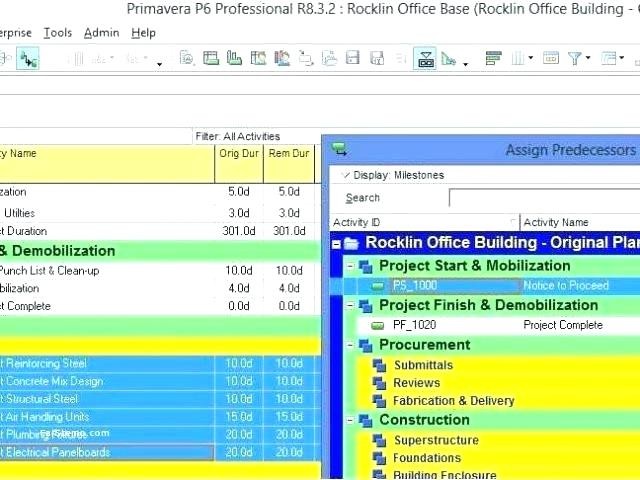Click the milestone icon next to PF_1020
The width and height of the screenshot is (640, 480).
pos(378,325)
